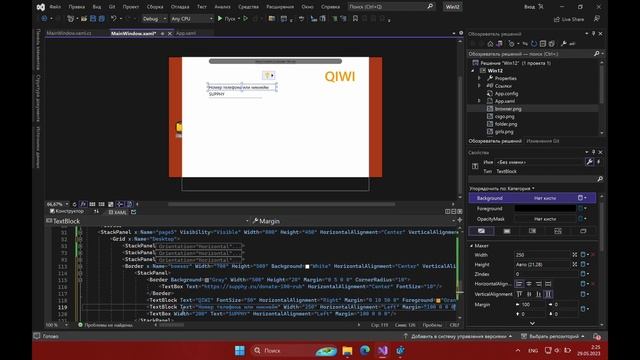
Task: Click wrench Properties view button beside Name field
Action: [x=589, y=162]
